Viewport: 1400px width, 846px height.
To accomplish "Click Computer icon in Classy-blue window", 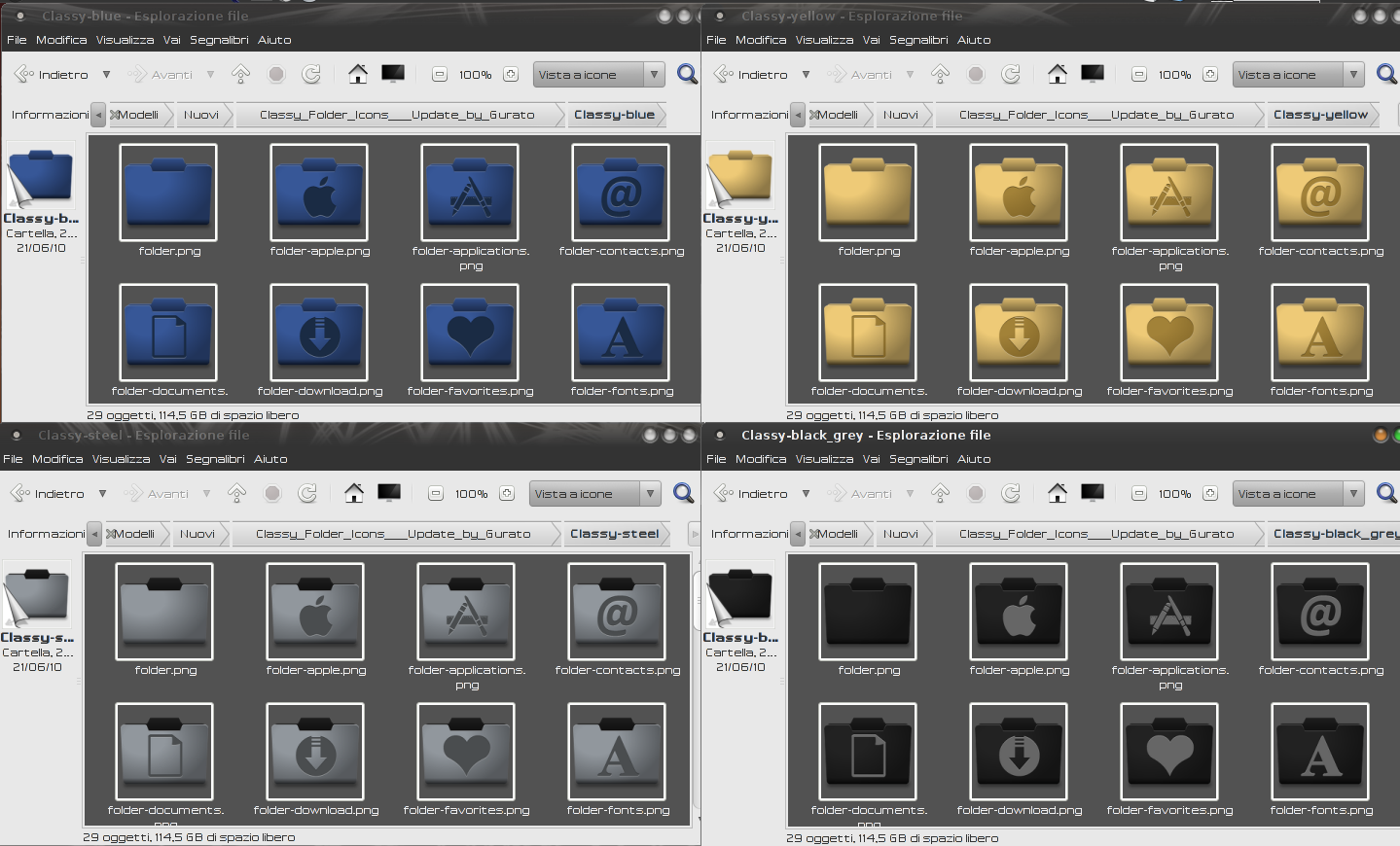I will click(x=393, y=74).
